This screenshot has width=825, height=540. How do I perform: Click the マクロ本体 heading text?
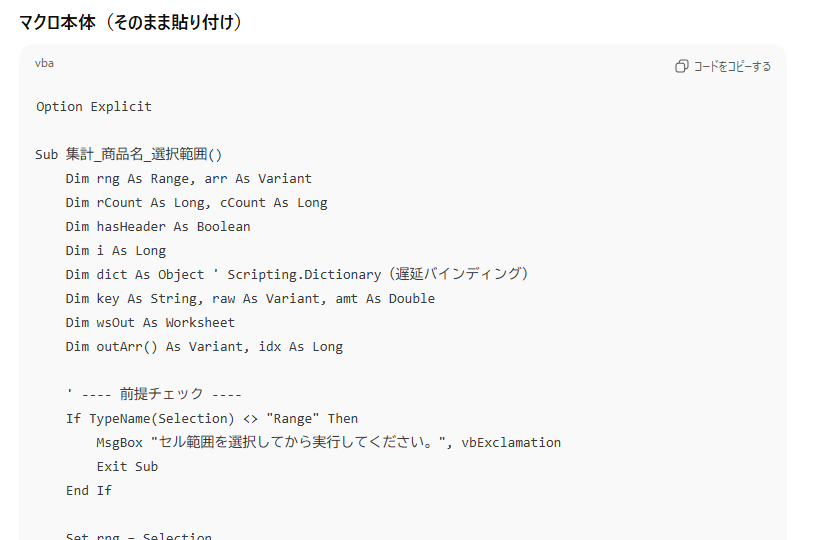pos(131,21)
